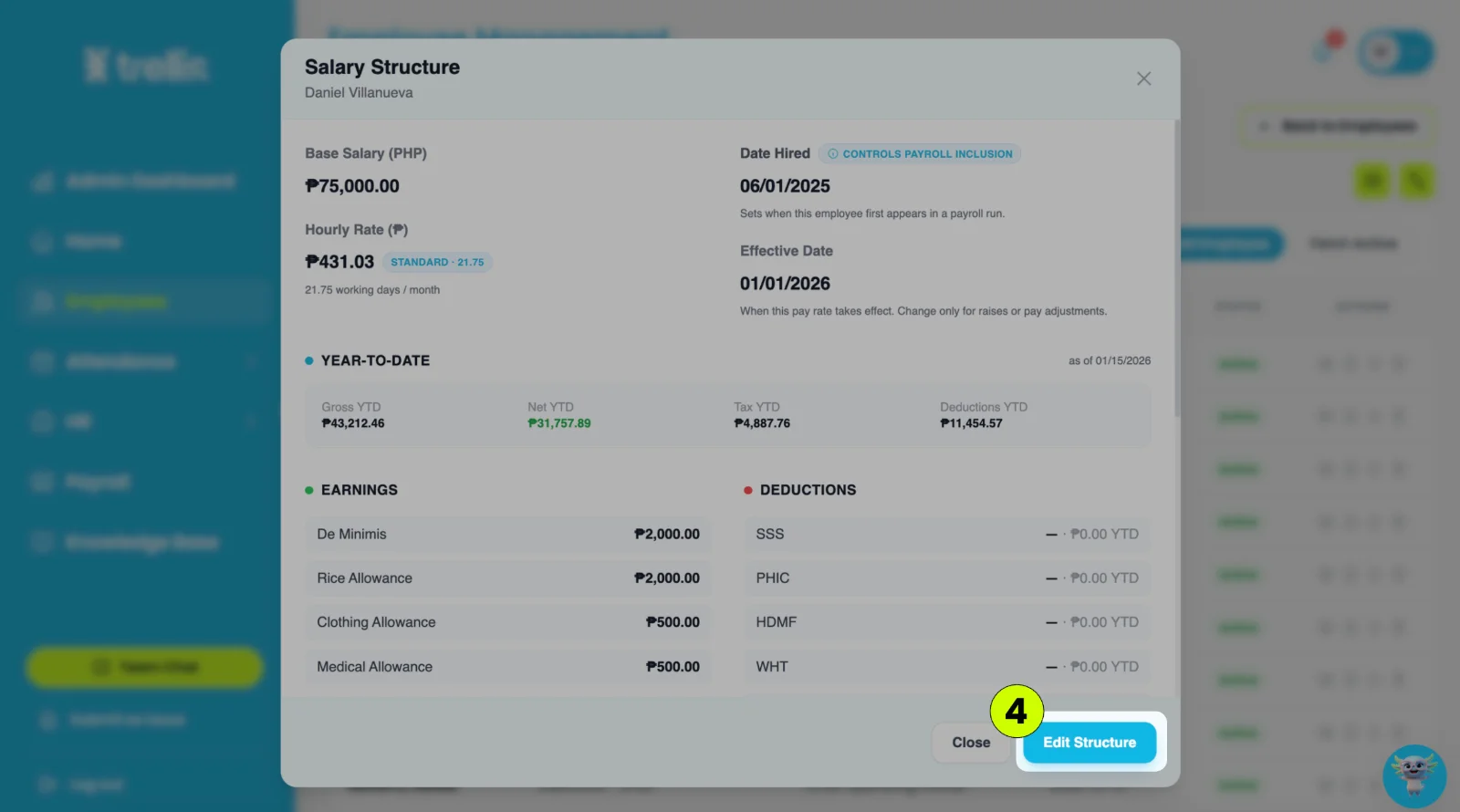Click the as of 01/15/2026 date label

click(x=1110, y=361)
